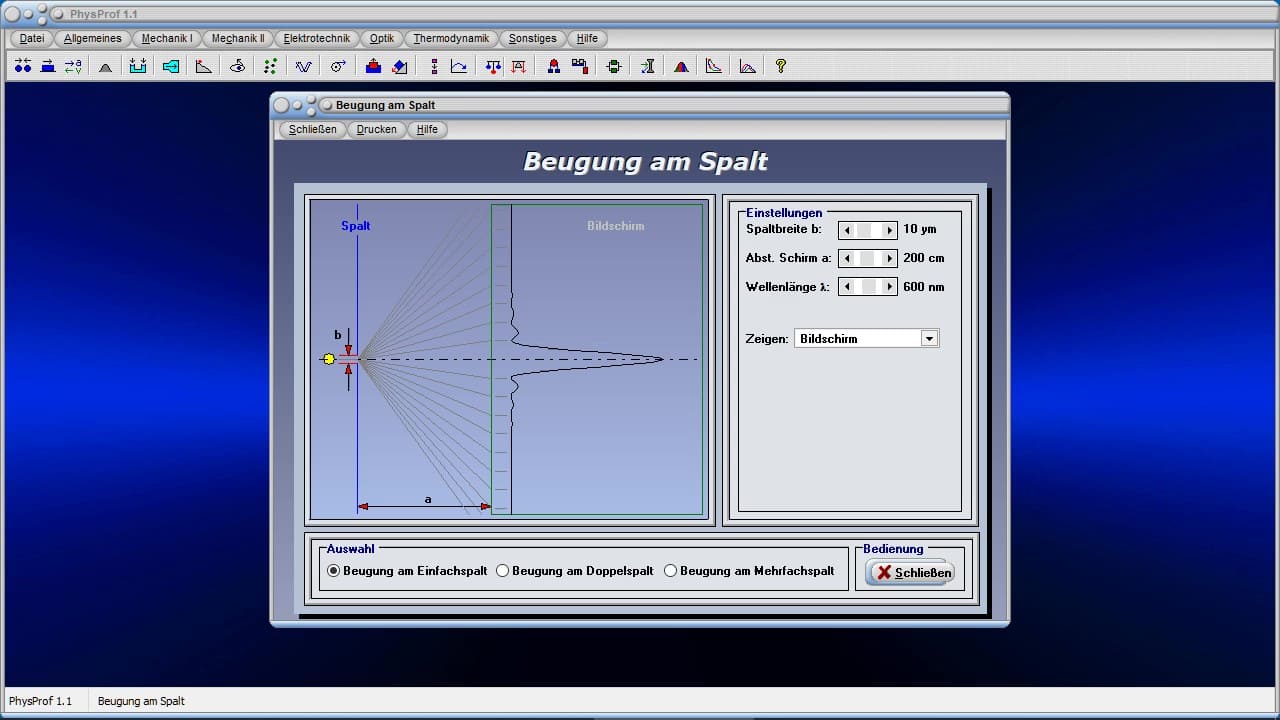
Task: Open the Mechanik I menu
Action: point(167,38)
